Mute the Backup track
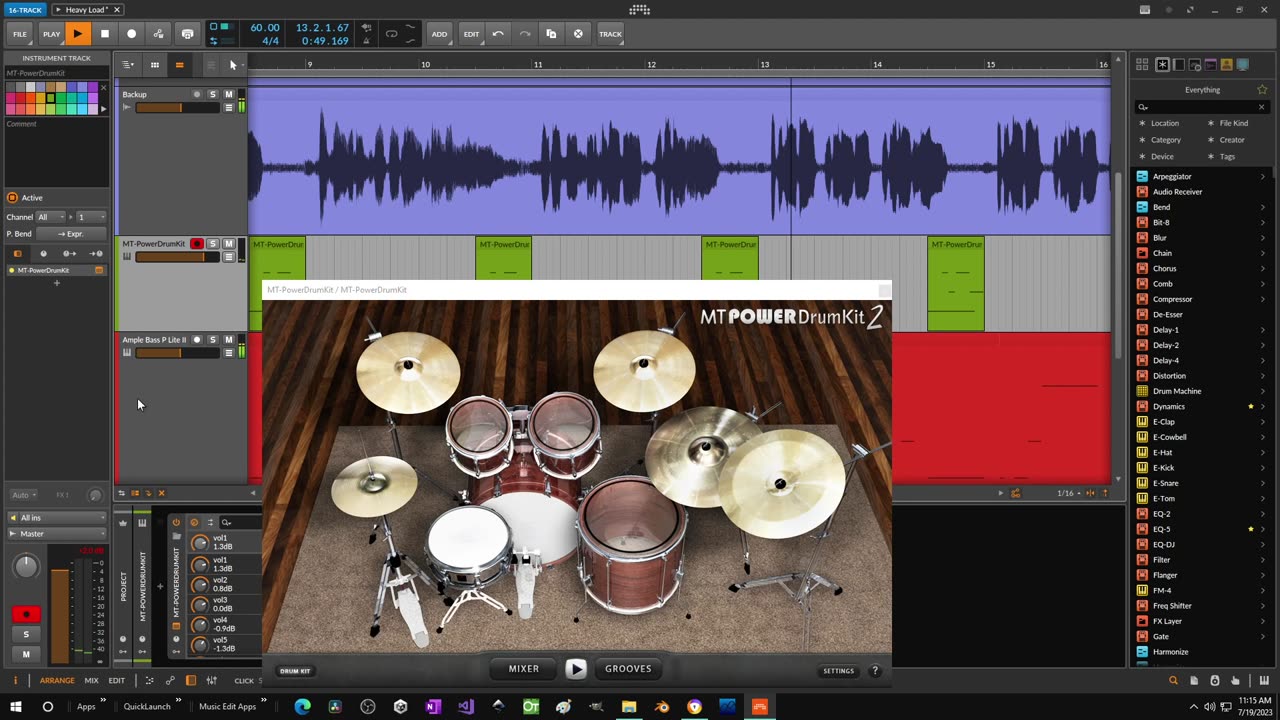 (x=228, y=94)
